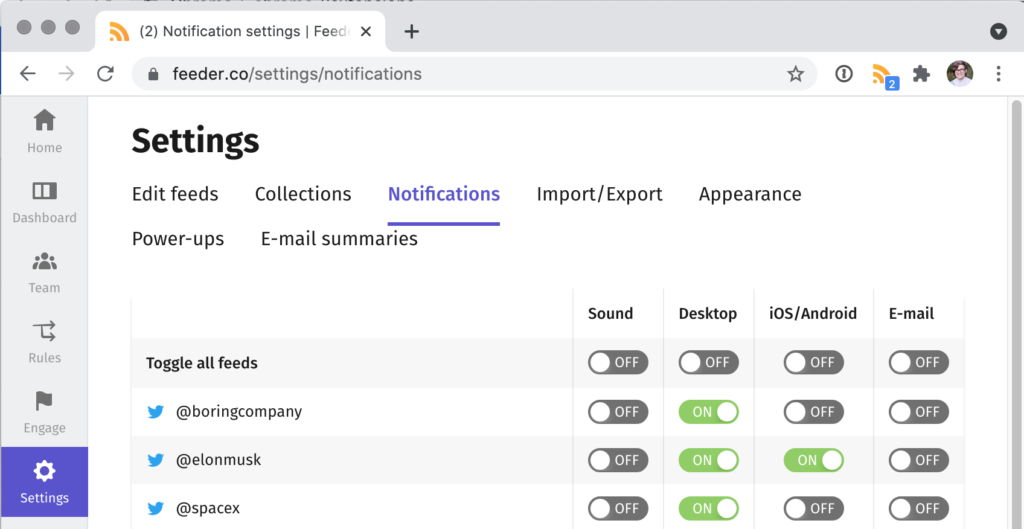Enable Sound for @spacex
This screenshot has width=1024, height=529.
pos(618,509)
